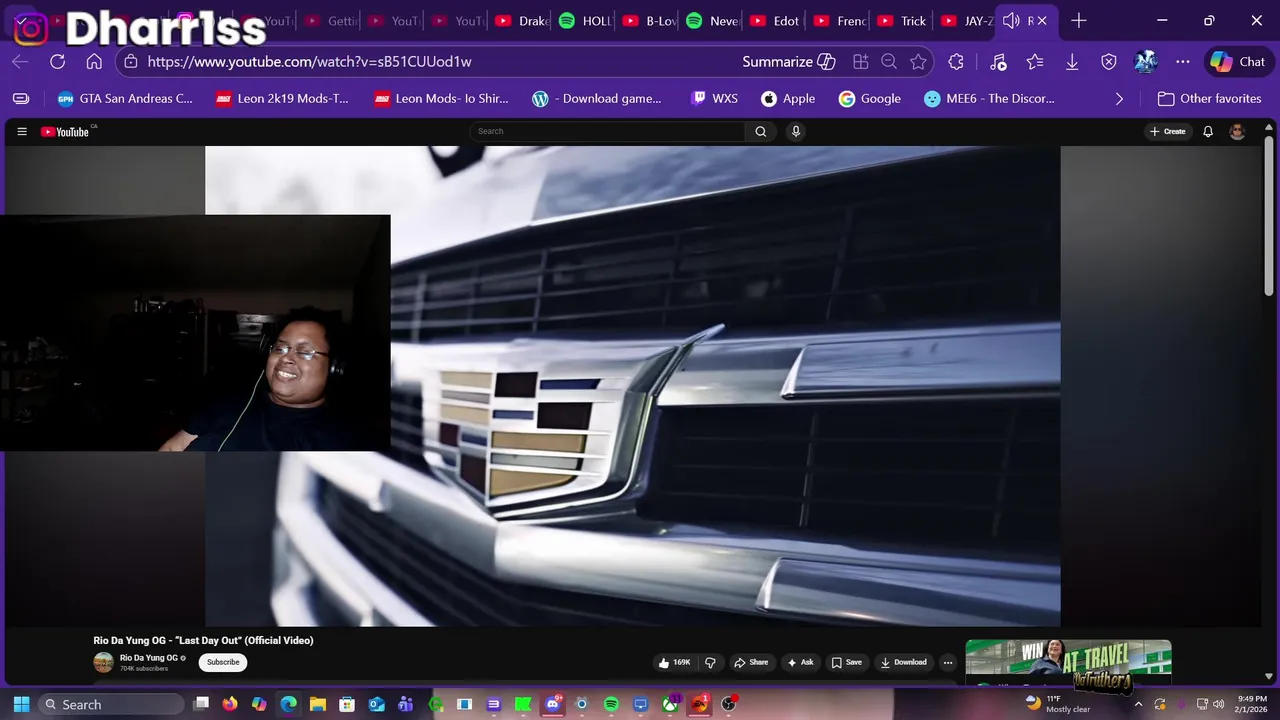Open a new browser tab
This screenshot has width=1280, height=720.
[x=1078, y=21]
